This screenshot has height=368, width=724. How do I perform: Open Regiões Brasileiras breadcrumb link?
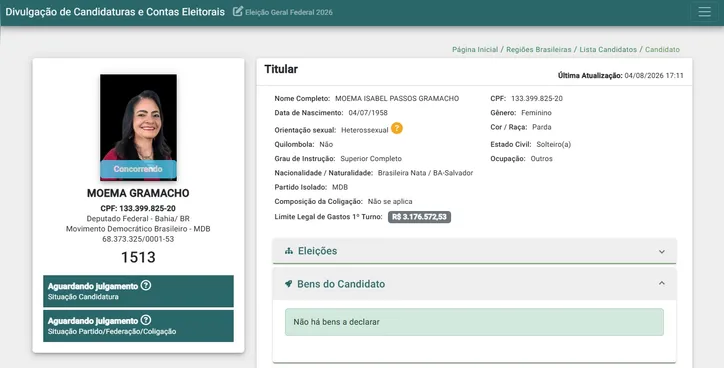(538, 49)
